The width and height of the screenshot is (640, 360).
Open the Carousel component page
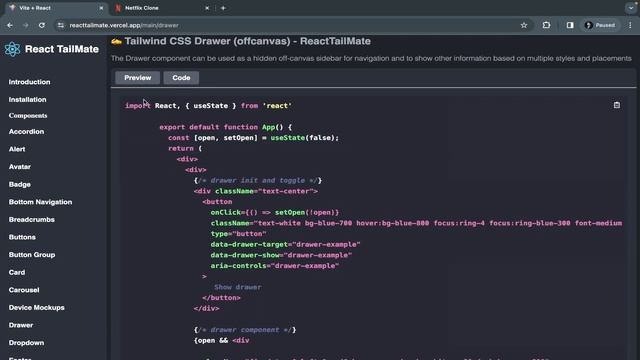tap(24, 290)
